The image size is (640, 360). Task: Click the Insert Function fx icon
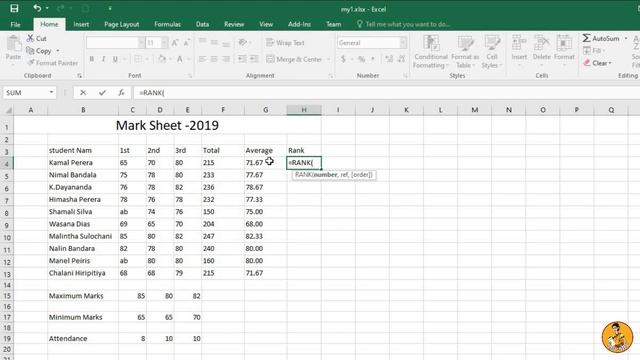coord(121,93)
